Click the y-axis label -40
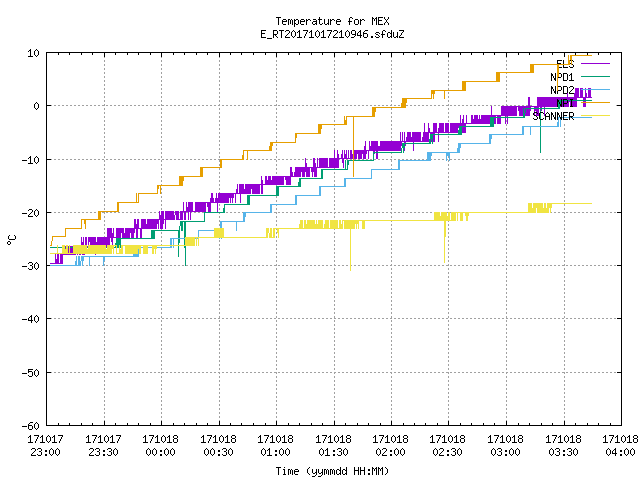The width and height of the screenshot is (640, 480). click(31, 319)
